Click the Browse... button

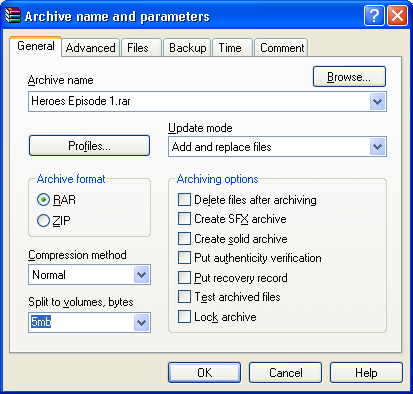point(349,77)
